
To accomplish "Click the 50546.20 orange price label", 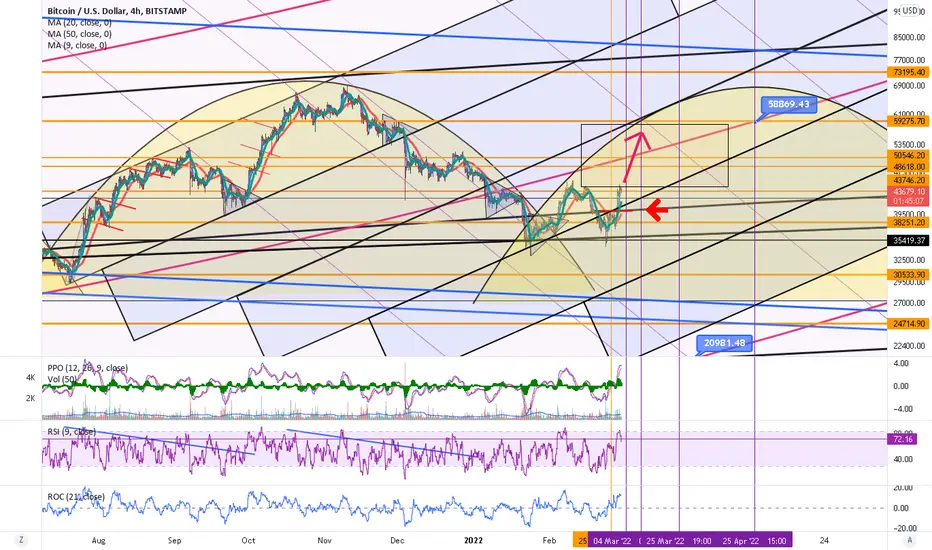I will [x=909, y=155].
